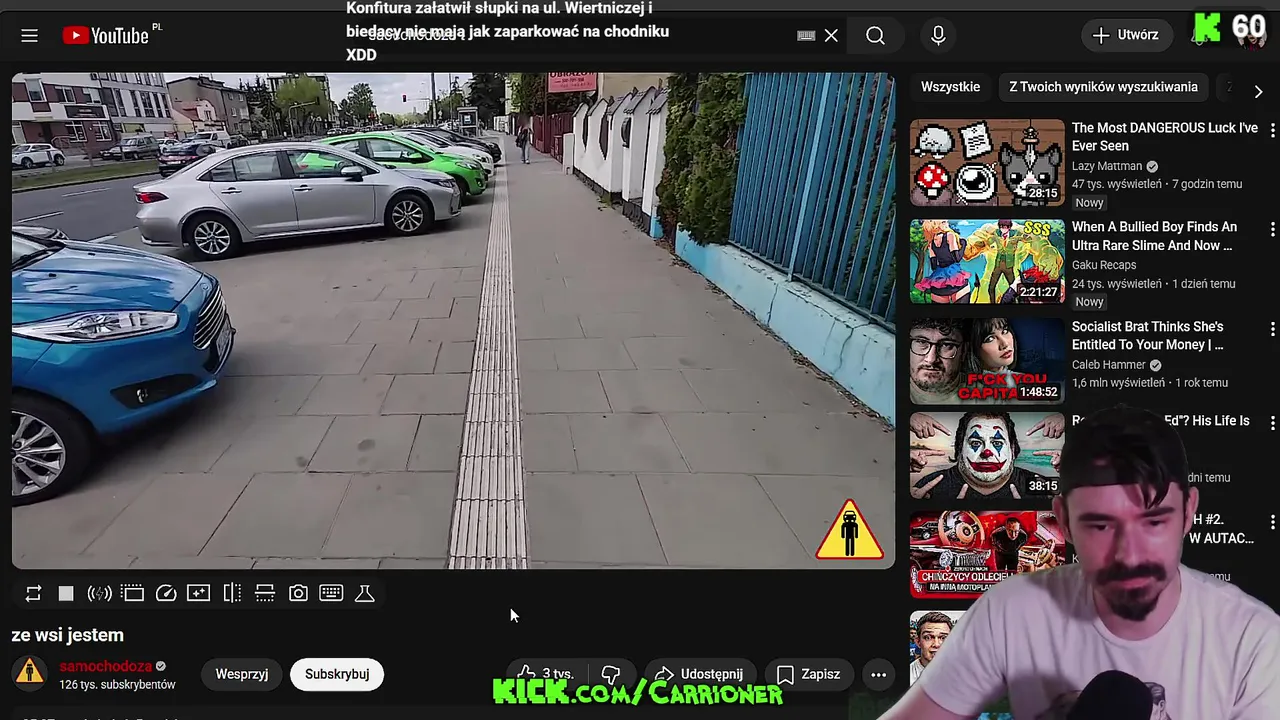Screen dimensions: 1280x720
Task: Subscribe with the Subskrybuj button
Action: (337, 674)
